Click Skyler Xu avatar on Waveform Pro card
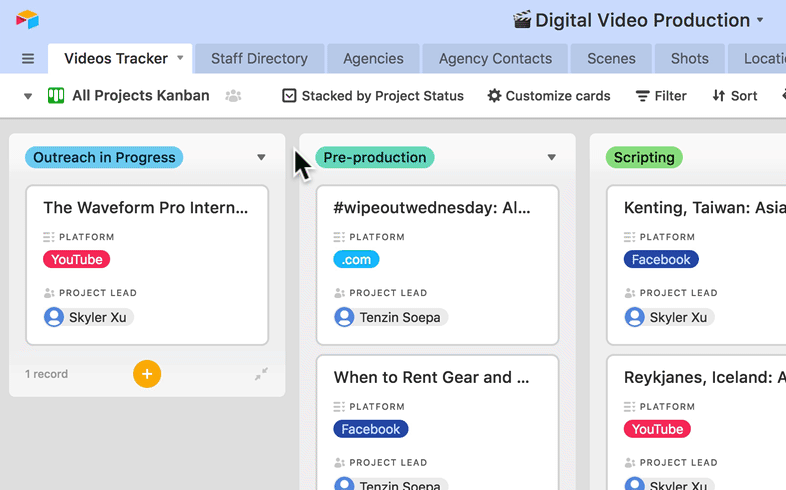Image resolution: width=786 pixels, height=490 pixels. (54, 317)
